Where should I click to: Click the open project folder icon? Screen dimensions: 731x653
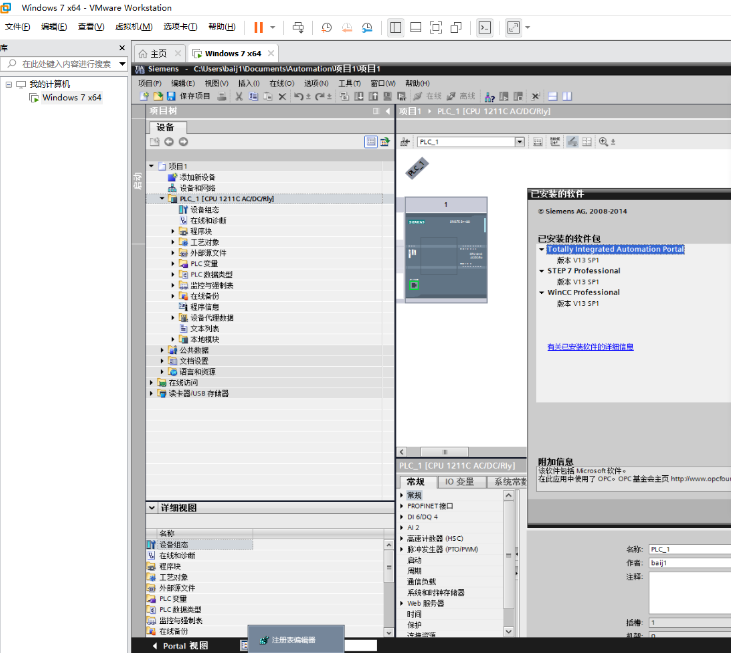[x=158, y=96]
